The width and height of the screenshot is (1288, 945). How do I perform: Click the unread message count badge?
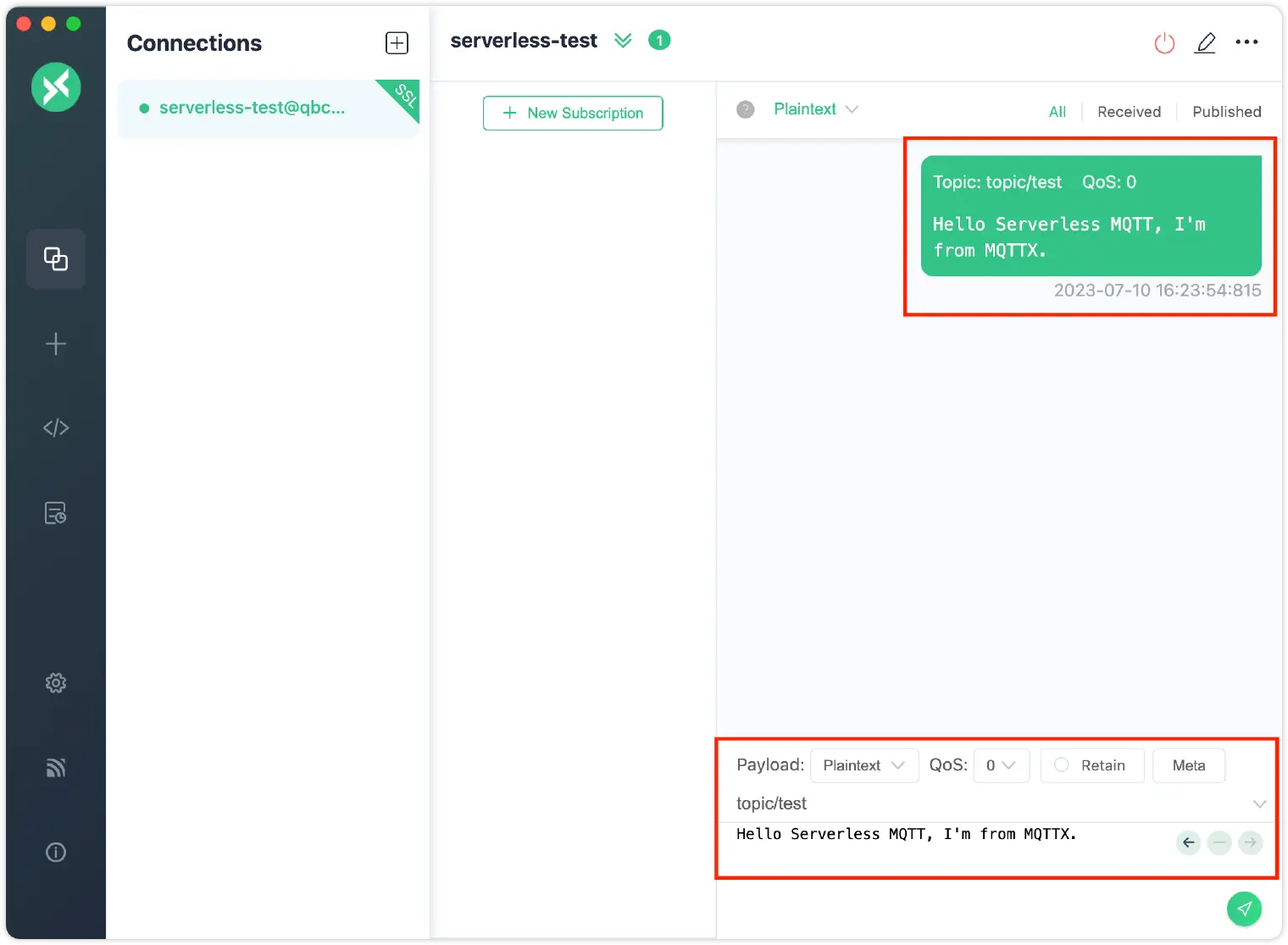(x=659, y=40)
